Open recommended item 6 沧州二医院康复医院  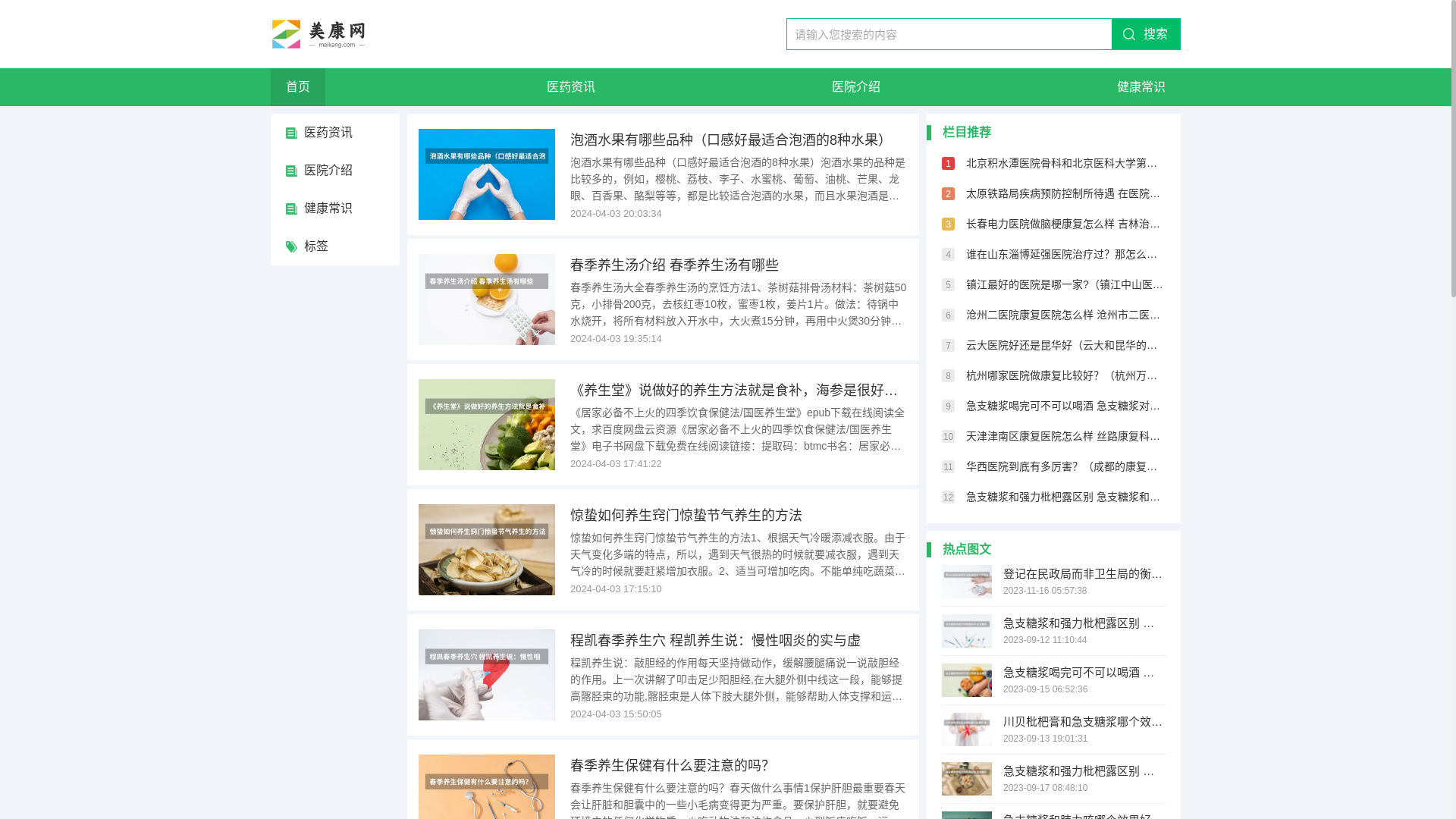1063,315
